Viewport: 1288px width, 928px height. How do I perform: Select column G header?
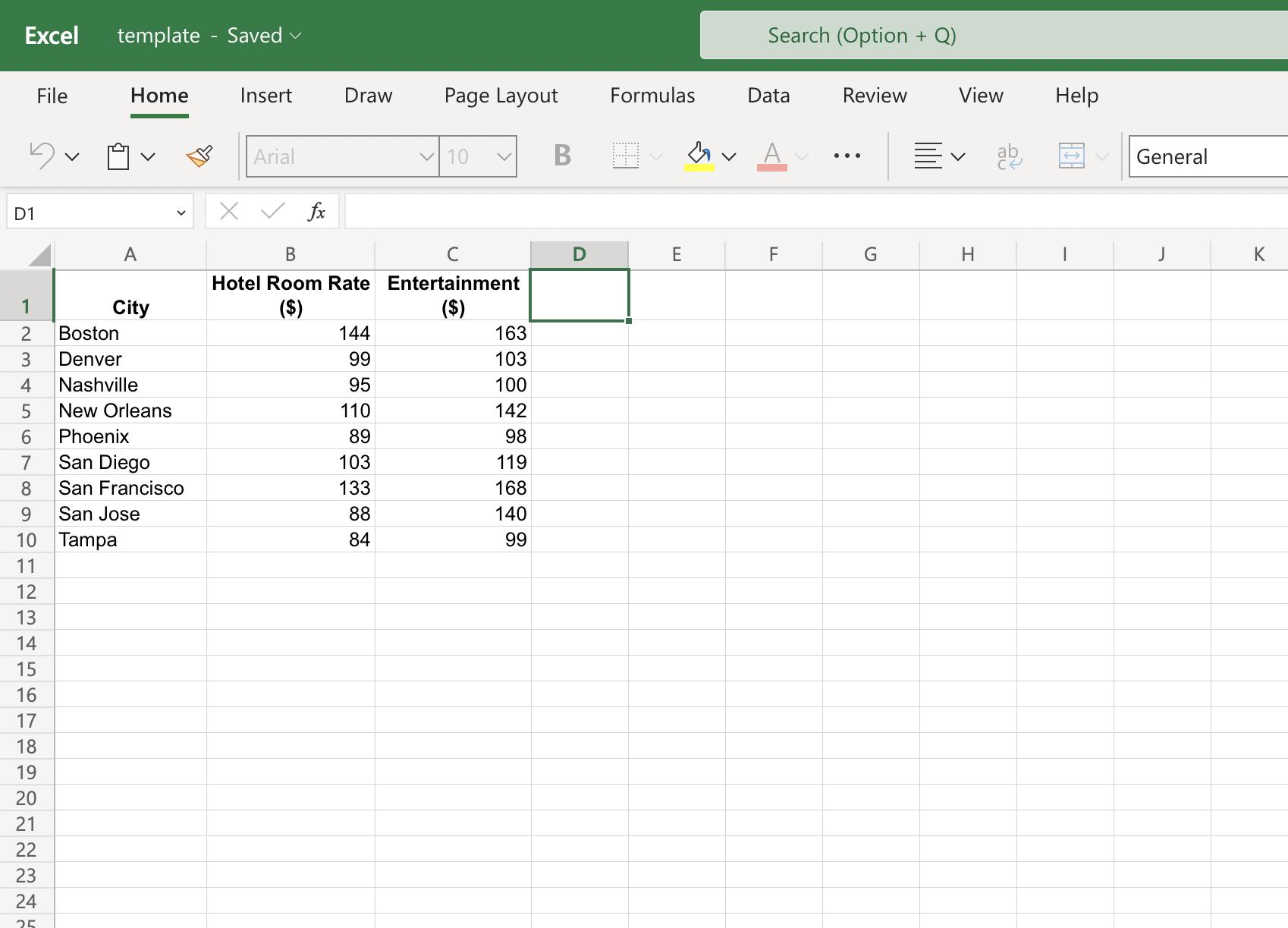pos(871,254)
